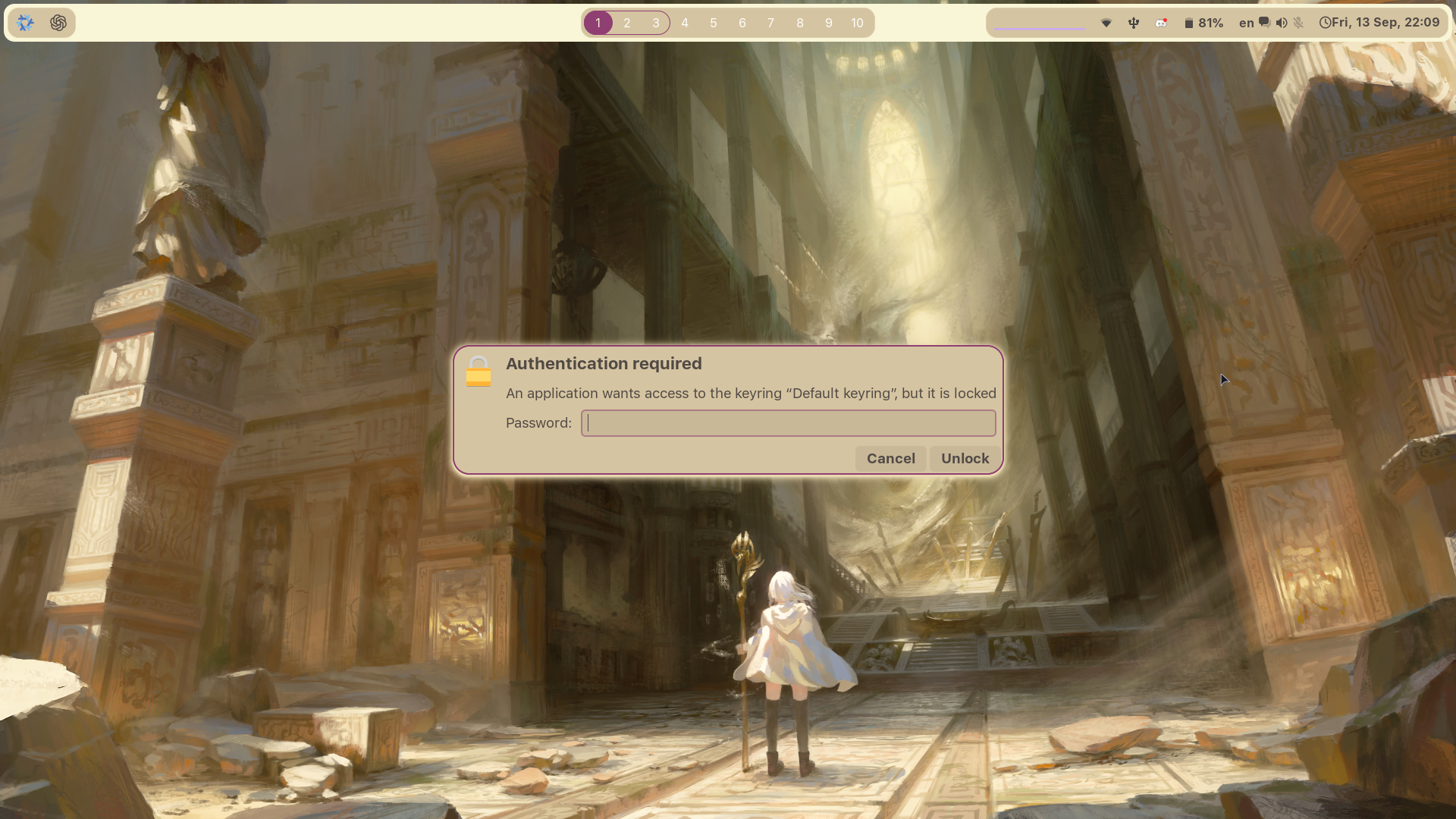Open the ChatGPT knot logo icon
The width and height of the screenshot is (1456, 819).
(x=58, y=23)
